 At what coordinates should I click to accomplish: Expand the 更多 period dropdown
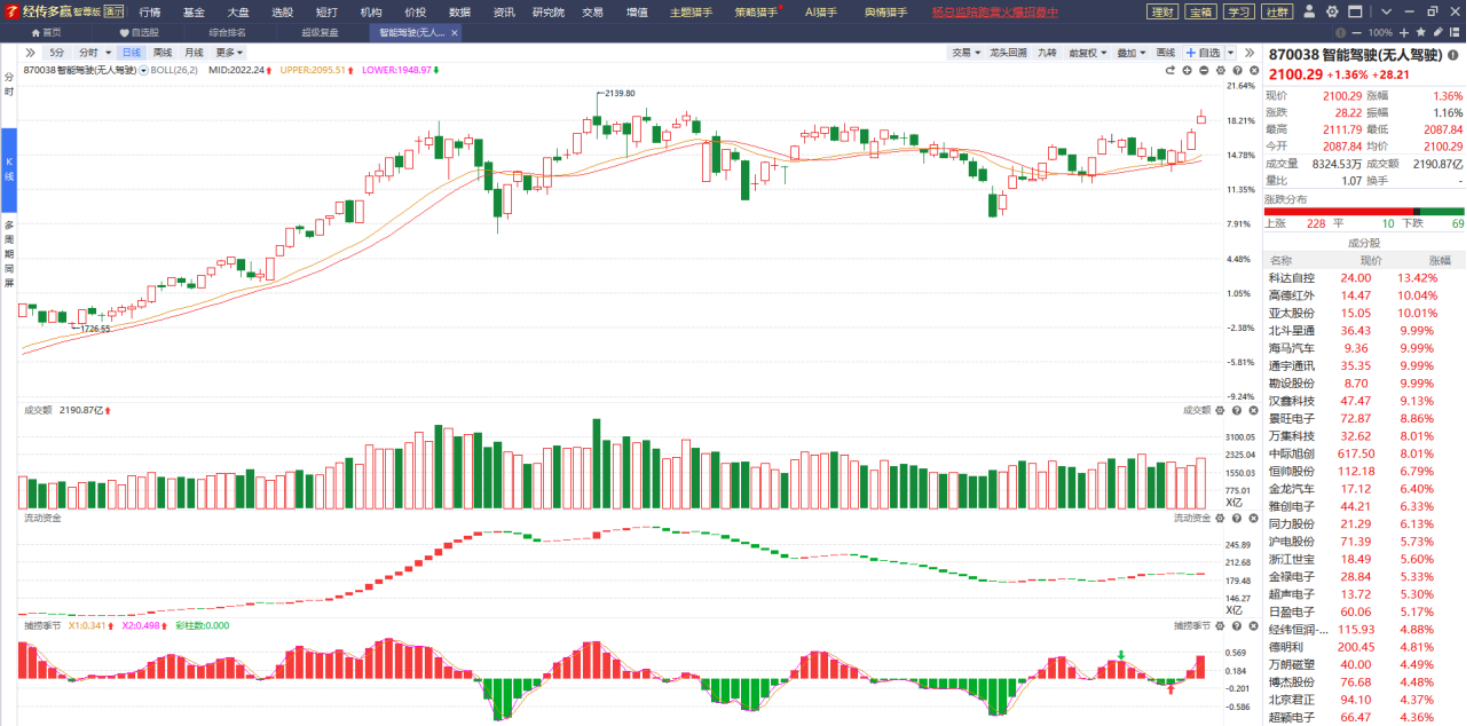tap(229, 52)
